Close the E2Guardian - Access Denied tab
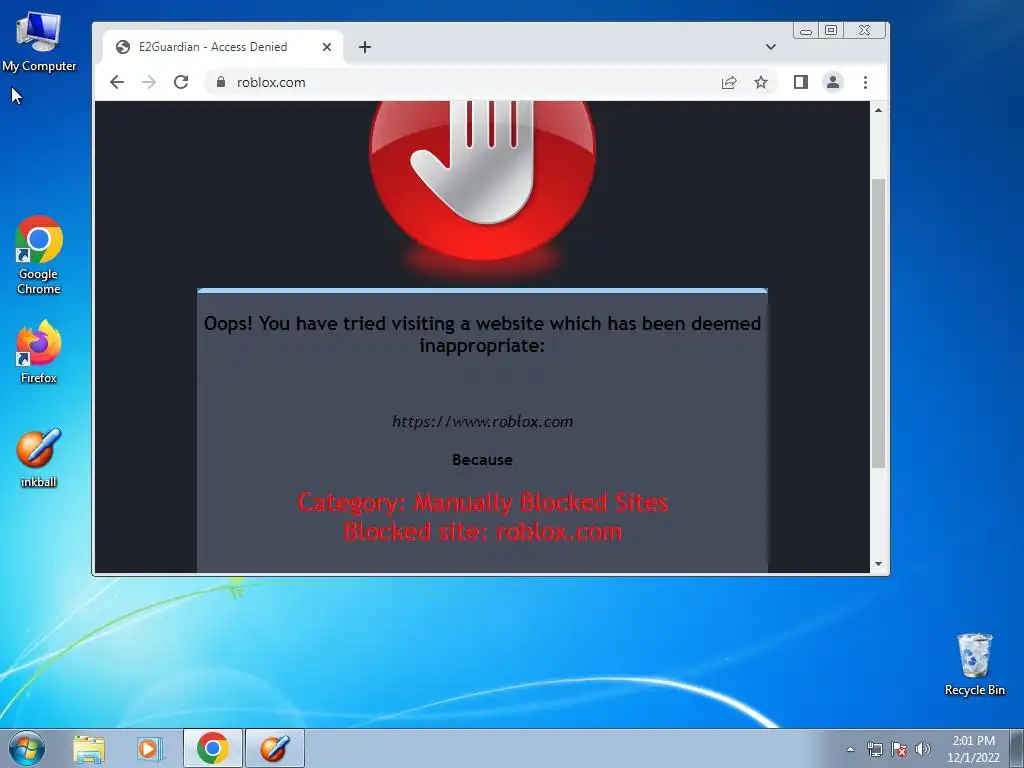The image size is (1024, 768). pyautogui.click(x=327, y=47)
